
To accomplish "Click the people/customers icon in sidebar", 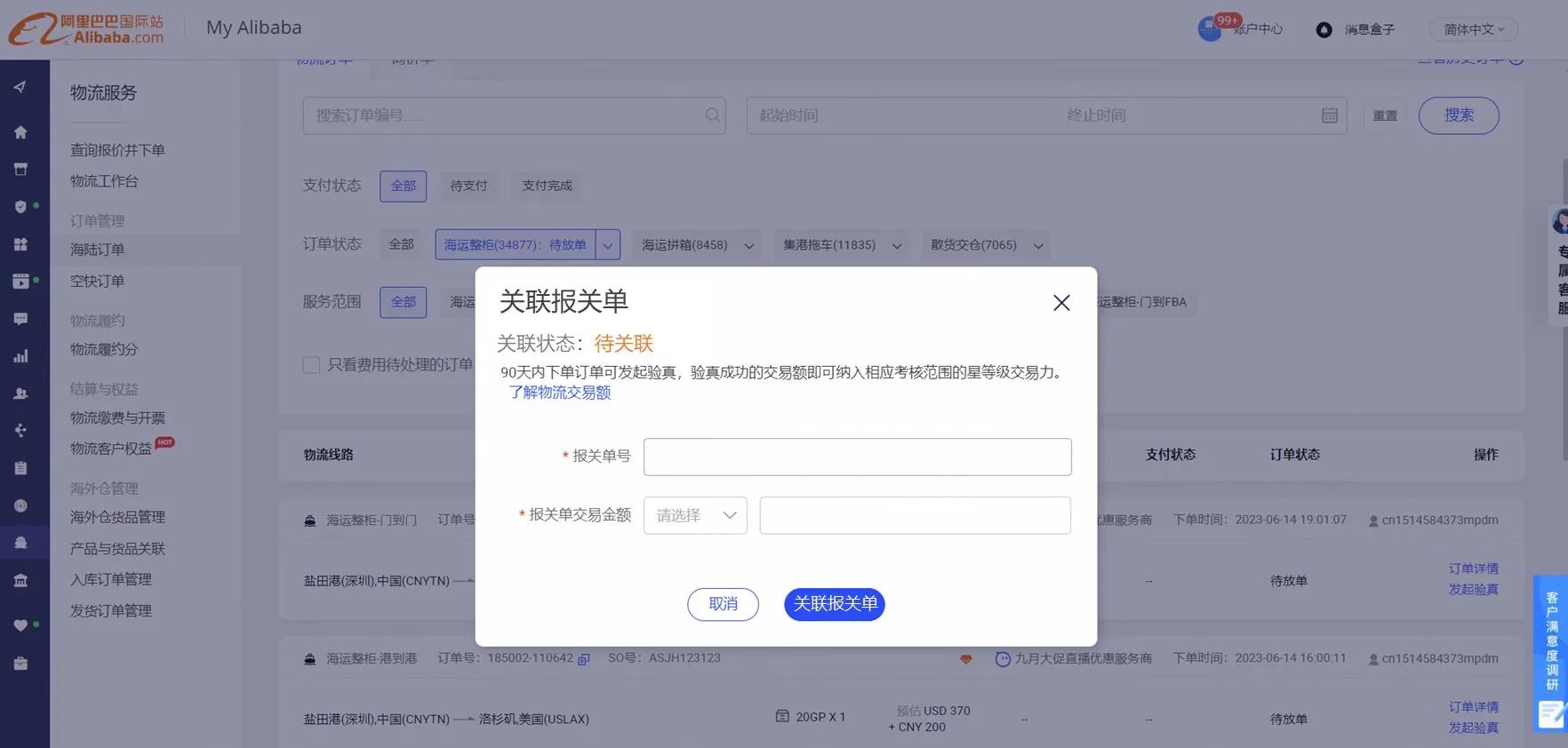I will pyautogui.click(x=20, y=394).
